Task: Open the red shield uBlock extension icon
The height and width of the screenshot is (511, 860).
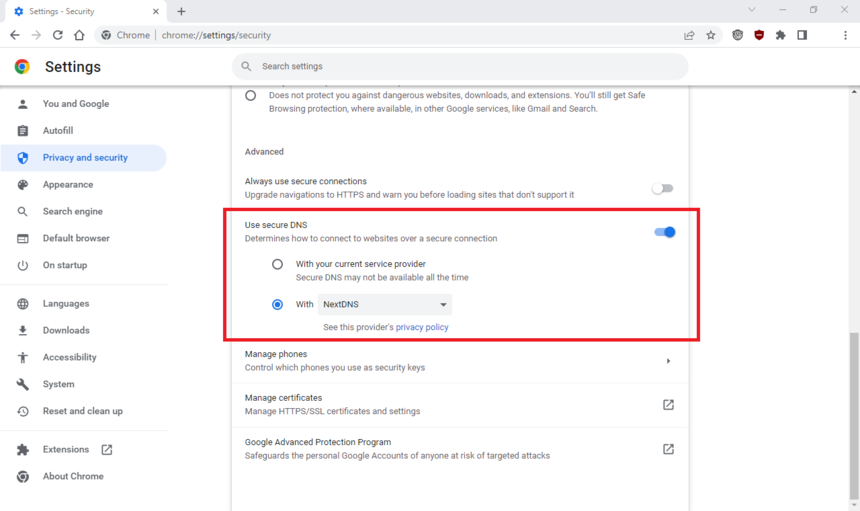Action: pyautogui.click(x=759, y=35)
